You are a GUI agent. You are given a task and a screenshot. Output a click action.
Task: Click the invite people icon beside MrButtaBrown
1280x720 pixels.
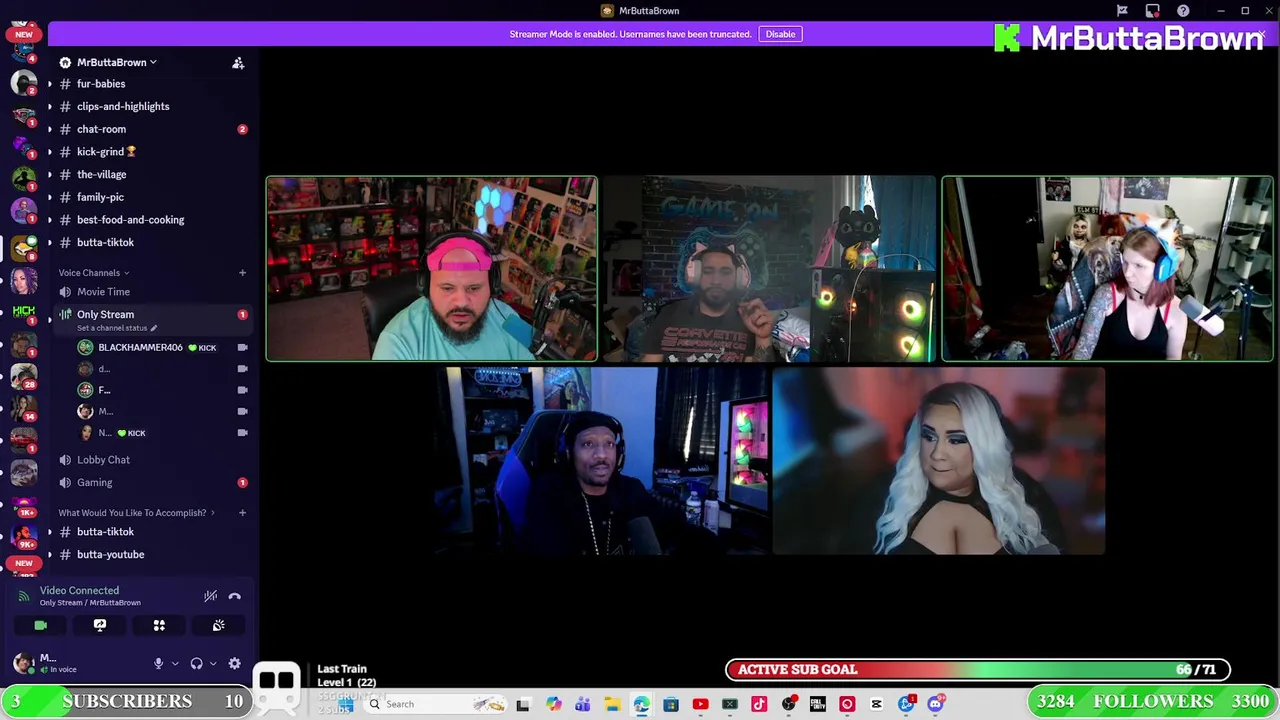tap(238, 63)
